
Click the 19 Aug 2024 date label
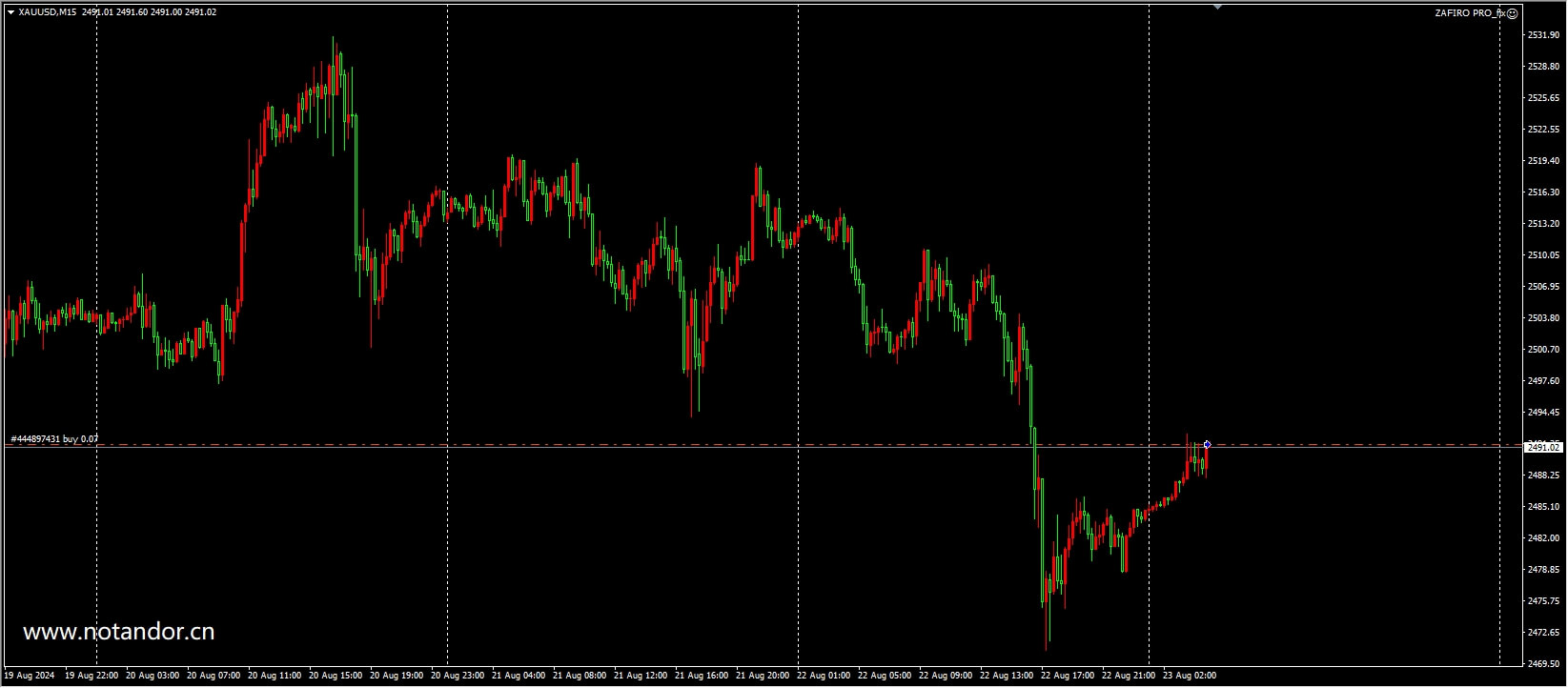30,676
